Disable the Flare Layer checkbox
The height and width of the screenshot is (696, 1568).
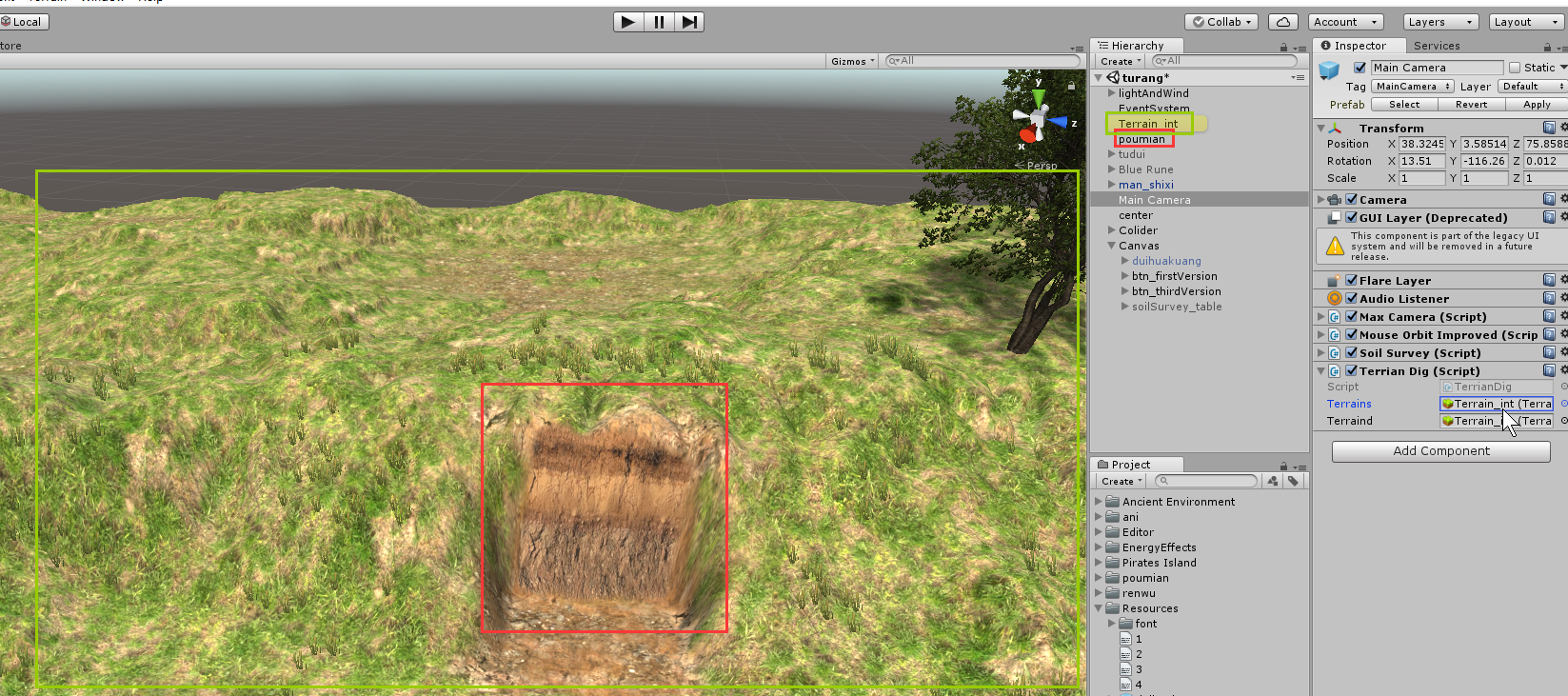1351,280
